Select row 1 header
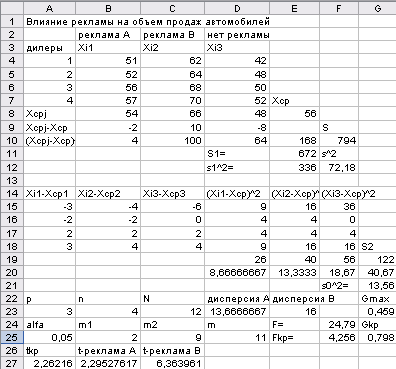396x369 pixels. [12, 22]
